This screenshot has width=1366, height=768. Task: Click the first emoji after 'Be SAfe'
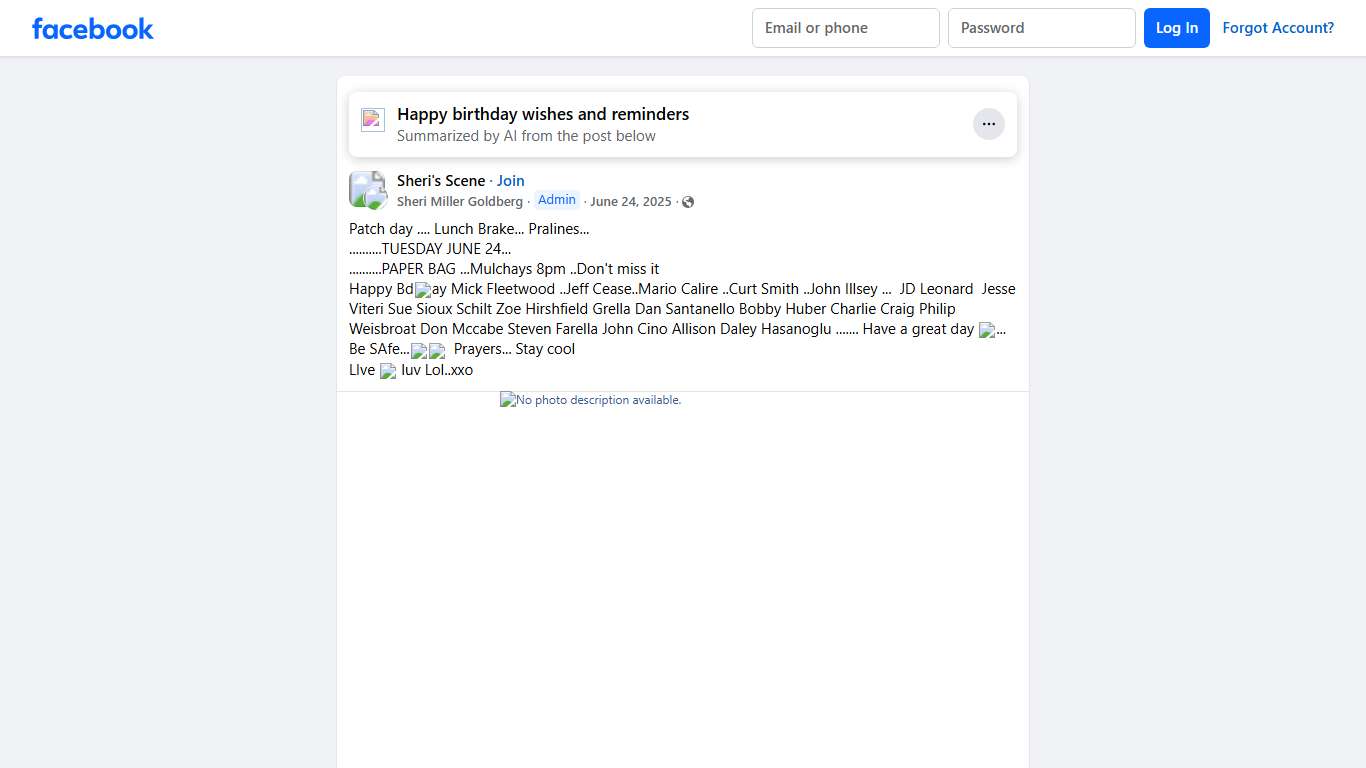419,351
